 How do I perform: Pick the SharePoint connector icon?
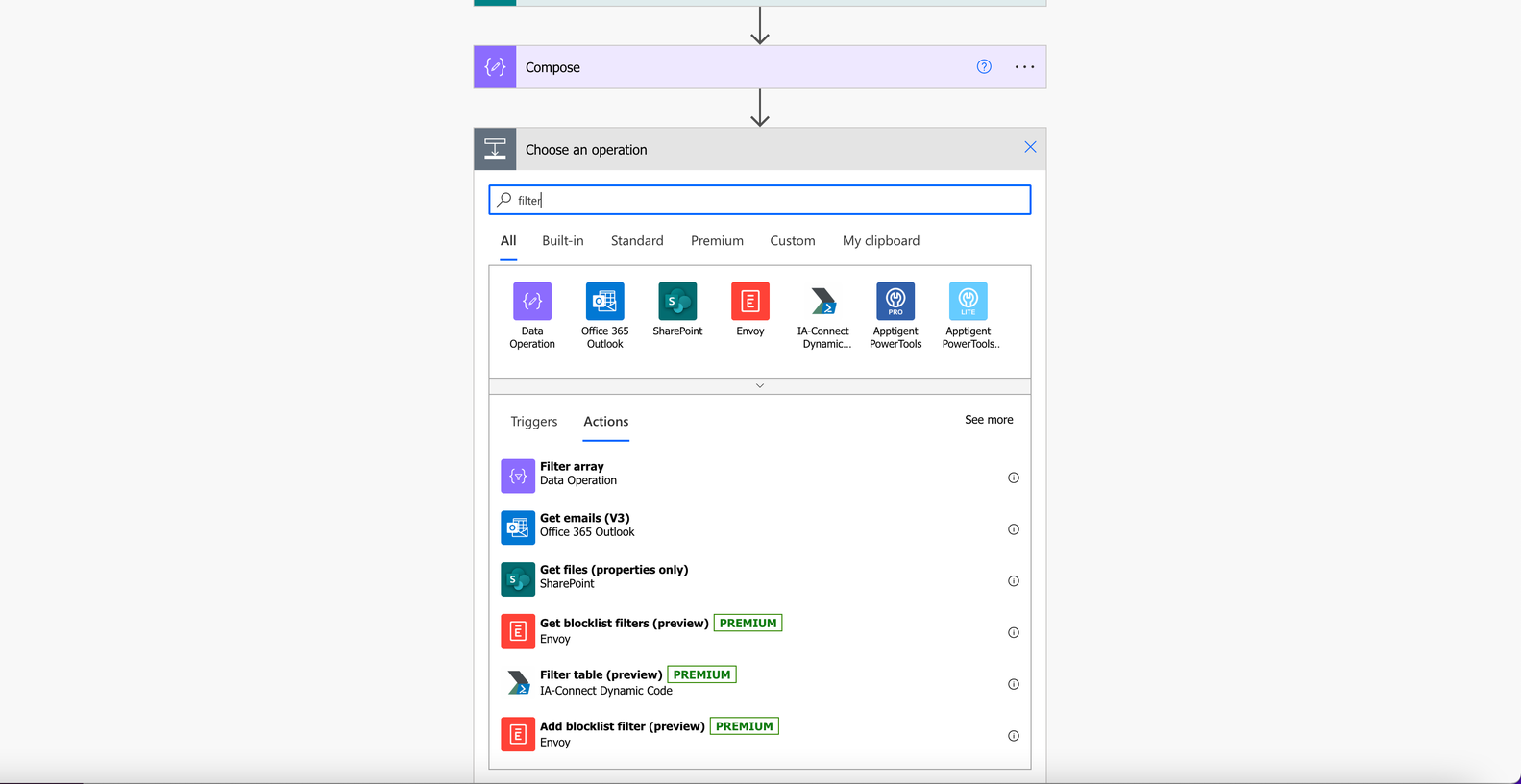pyautogui.click(x=677, y=301)
